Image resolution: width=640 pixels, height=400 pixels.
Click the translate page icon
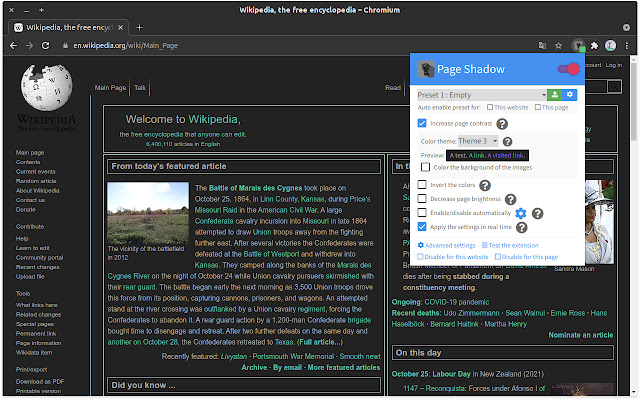(542, 46)
